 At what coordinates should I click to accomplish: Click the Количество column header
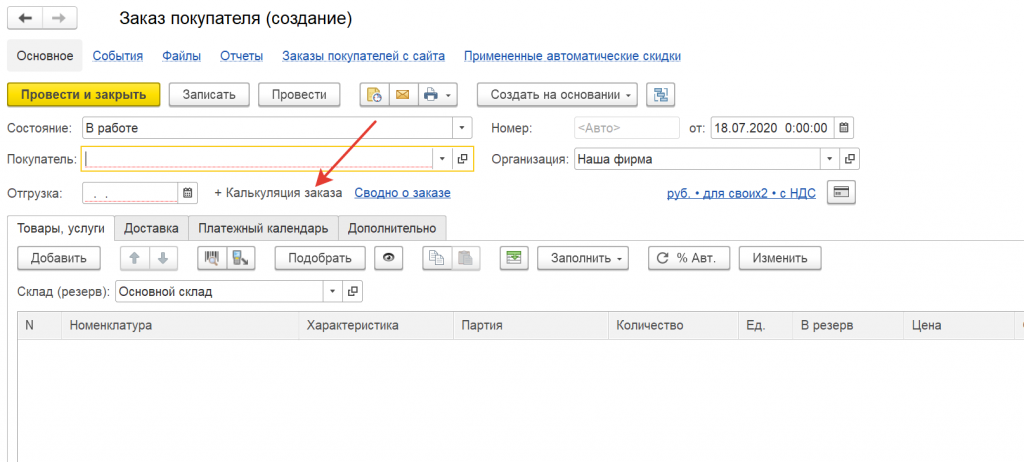pyautogui.click(x=673, y=325)
